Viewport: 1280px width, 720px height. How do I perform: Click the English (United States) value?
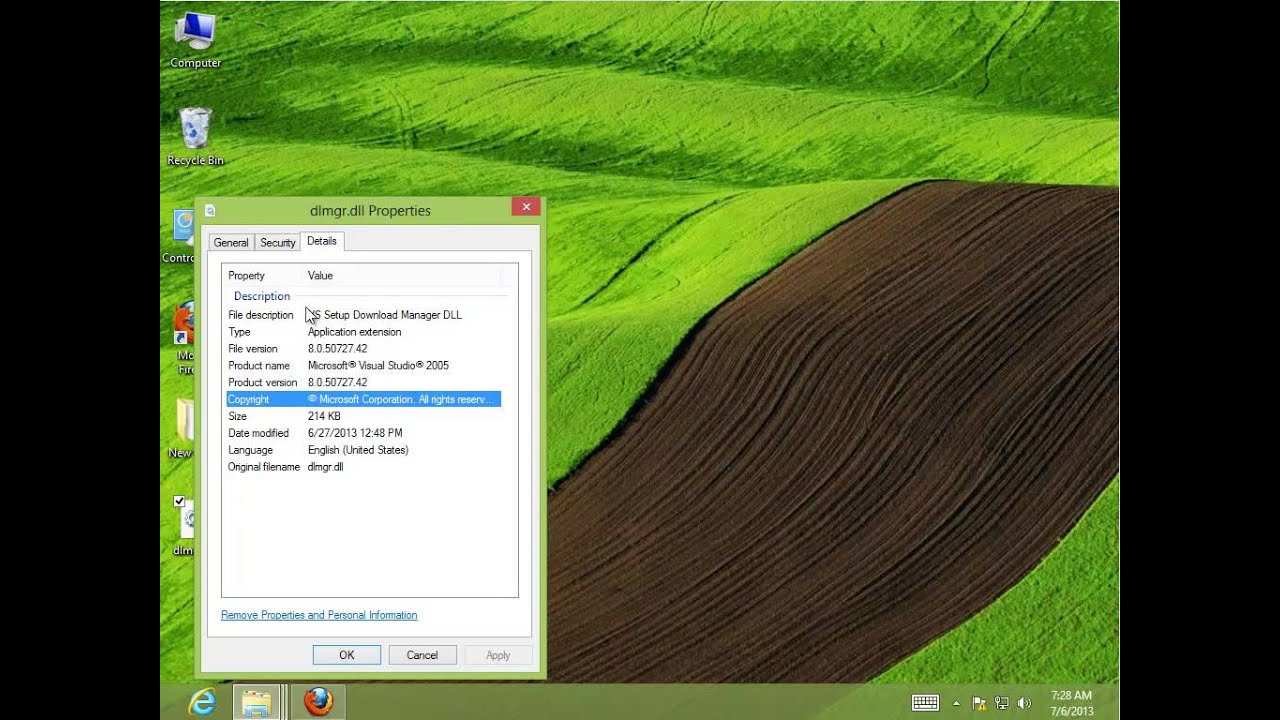coord(358,450)
